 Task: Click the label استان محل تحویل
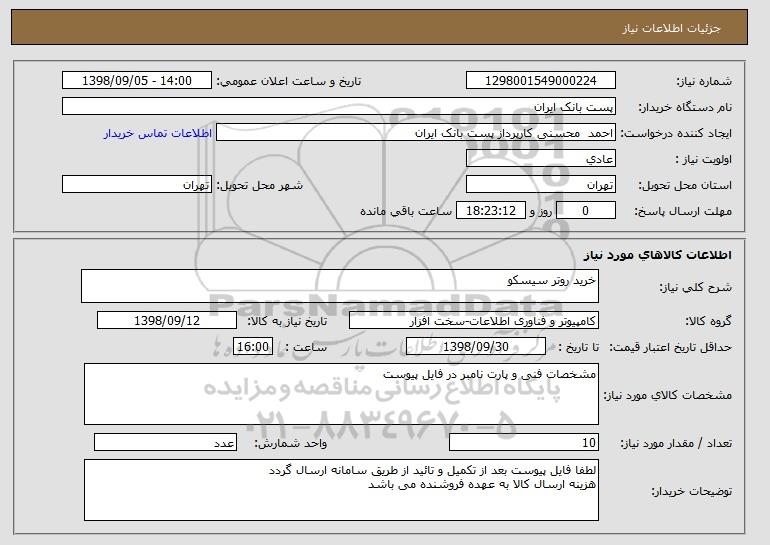pyautogui.click(x=685, y=186)
